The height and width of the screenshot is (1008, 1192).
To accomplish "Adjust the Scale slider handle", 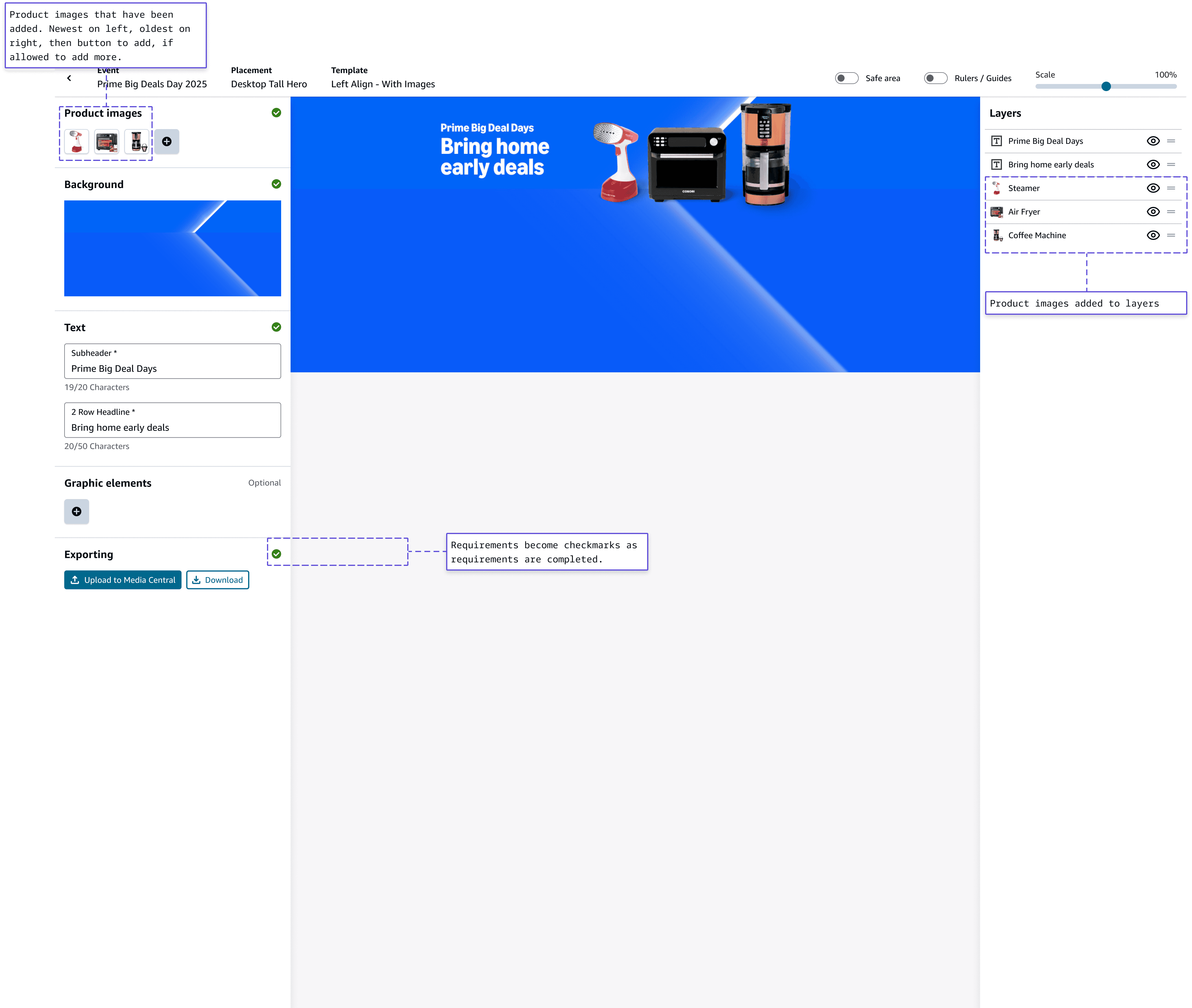I will pyautogui.click(x=1106, y=86).
